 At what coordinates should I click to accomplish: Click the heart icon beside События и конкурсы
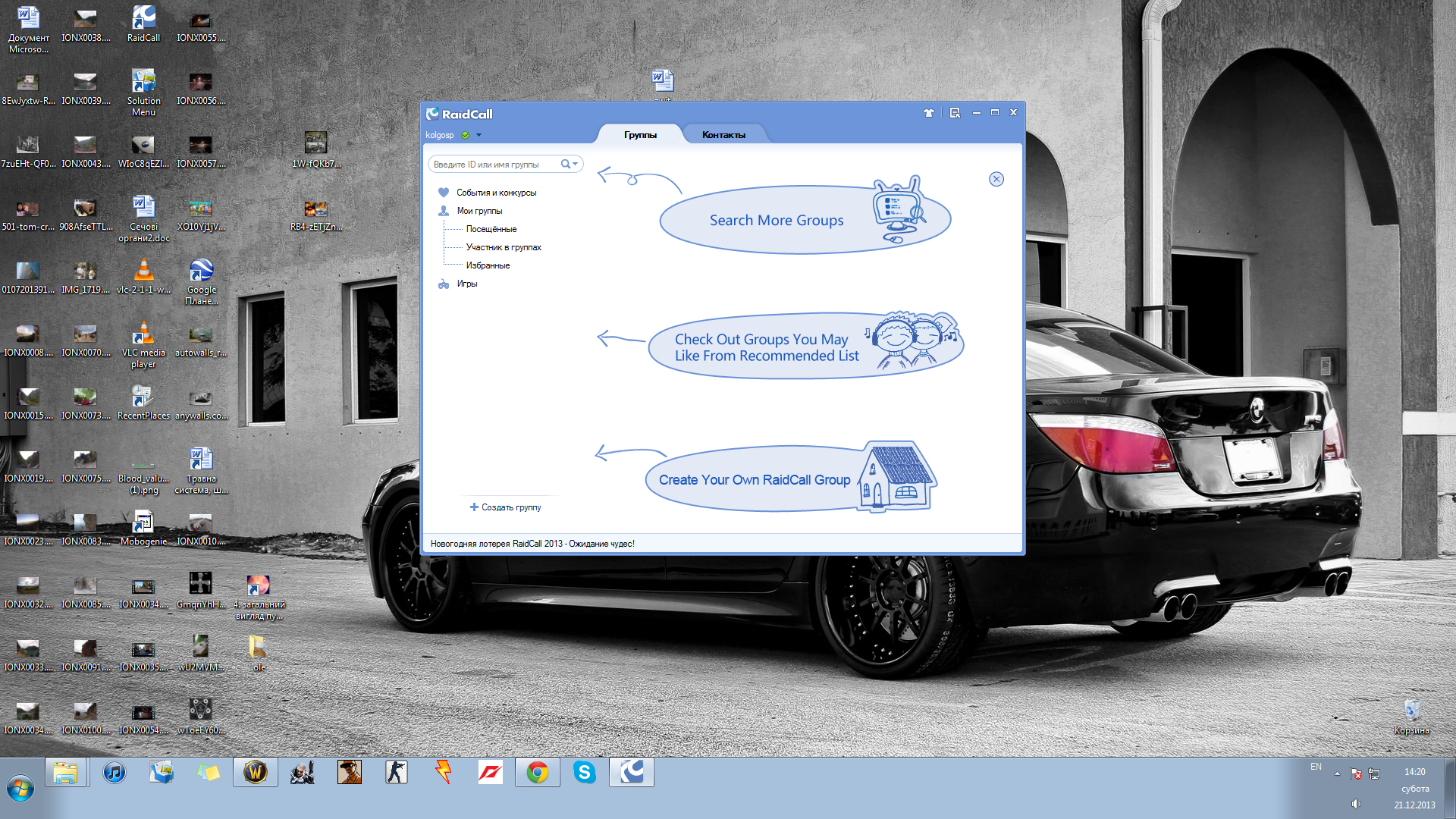click(444, 193)
